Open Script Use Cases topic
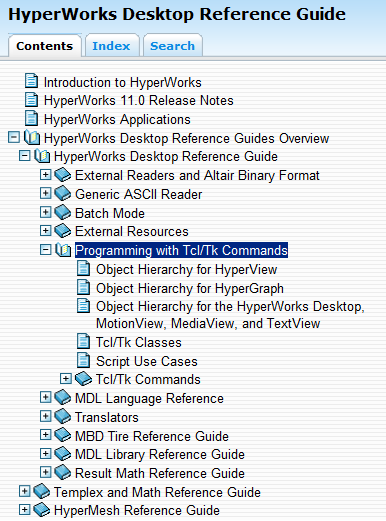 pos(147,361)
